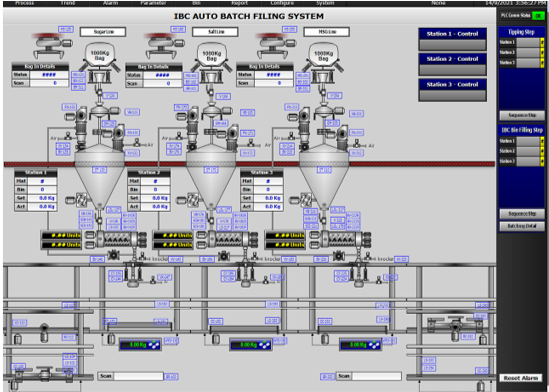
Task: Open the Batching Detail button
Action: [x=522, y=226]
